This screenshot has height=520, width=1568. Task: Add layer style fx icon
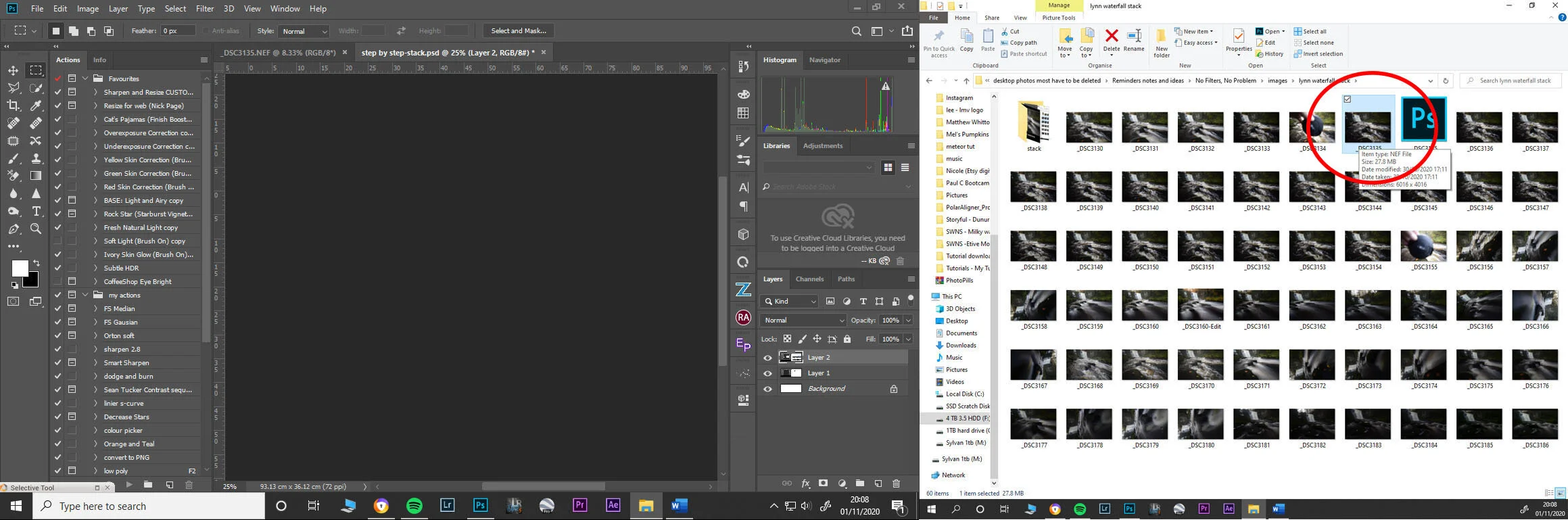(805, 483)
